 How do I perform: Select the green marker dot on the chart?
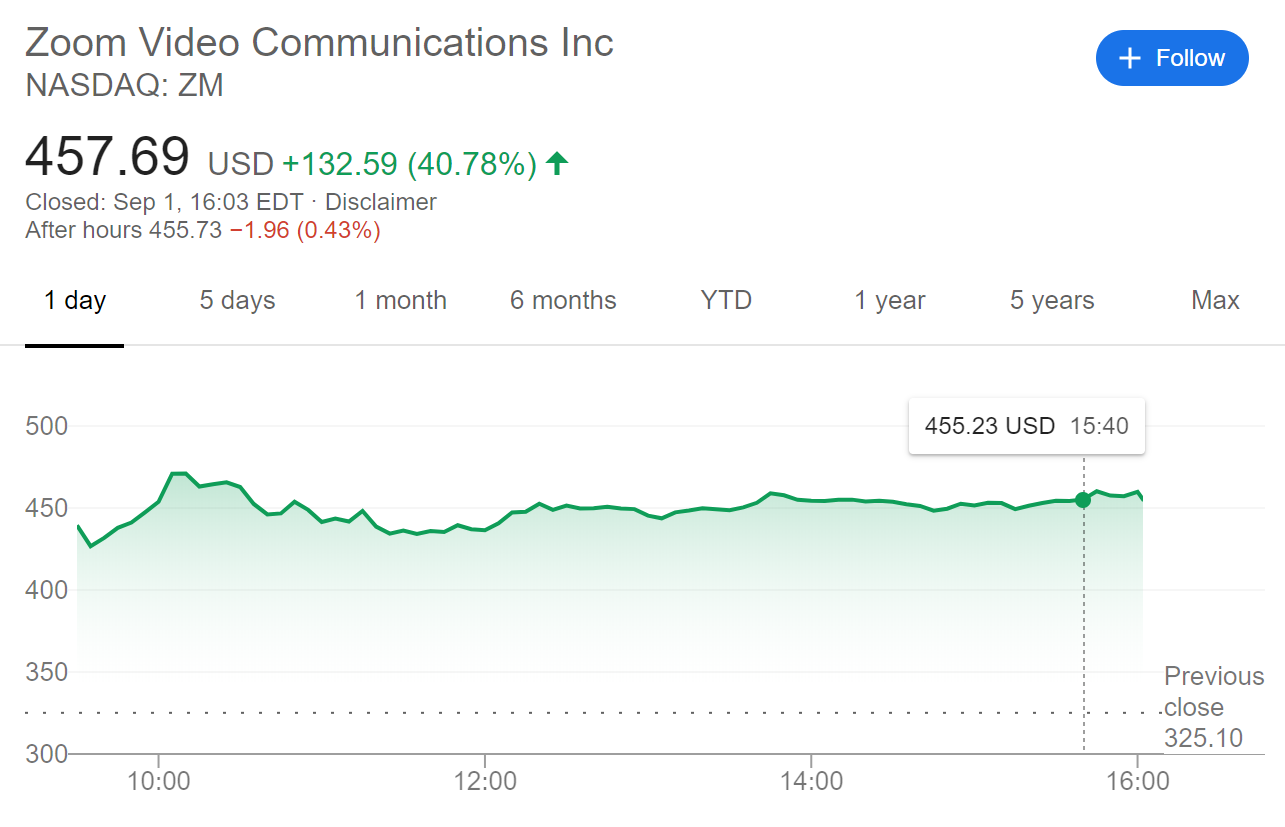click(1082, 501)
